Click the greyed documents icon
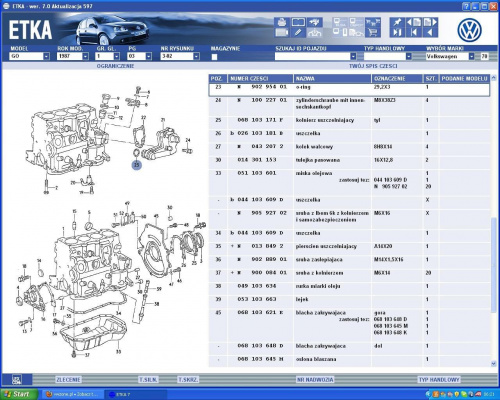Screen dimensions: 500x400 356,32
